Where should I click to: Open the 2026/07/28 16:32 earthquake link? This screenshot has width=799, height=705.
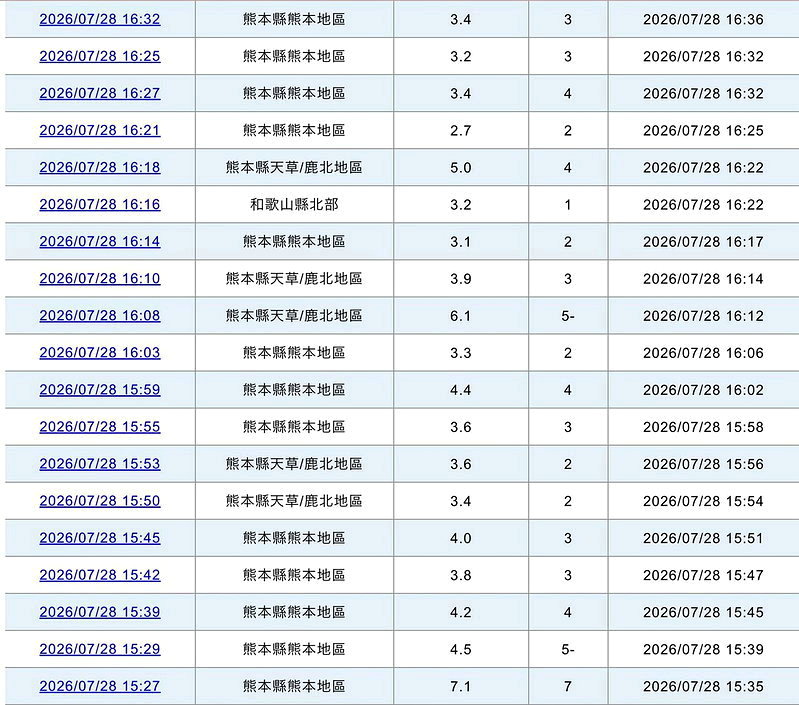coord(100,19)
